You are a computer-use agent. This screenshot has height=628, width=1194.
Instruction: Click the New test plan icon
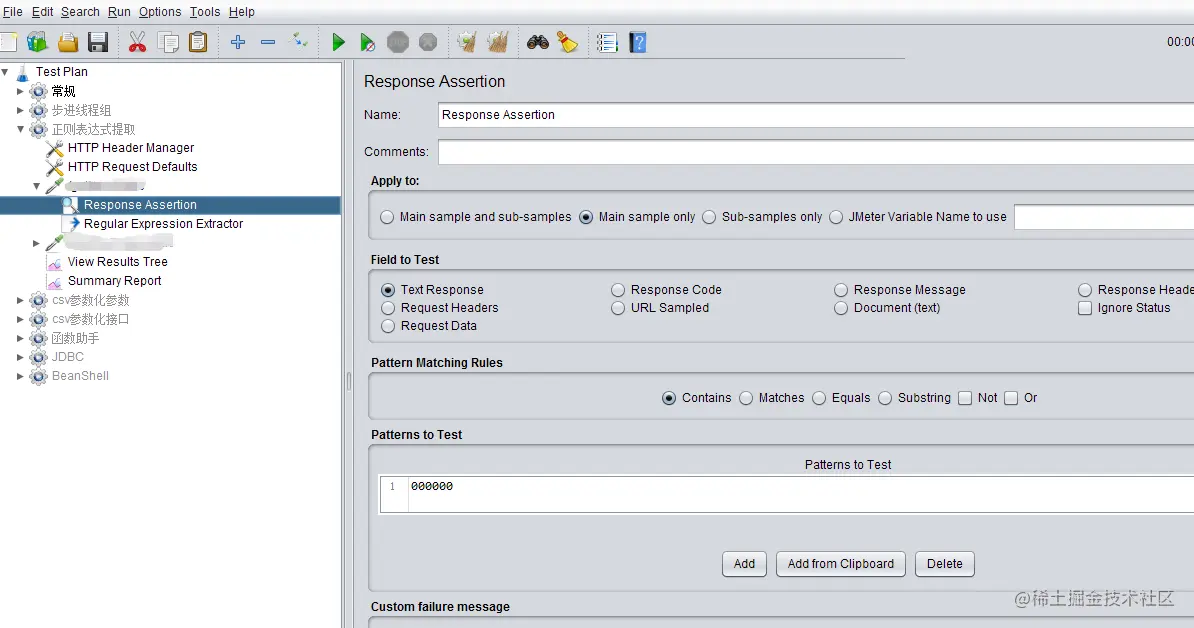[x=8, y=43]
